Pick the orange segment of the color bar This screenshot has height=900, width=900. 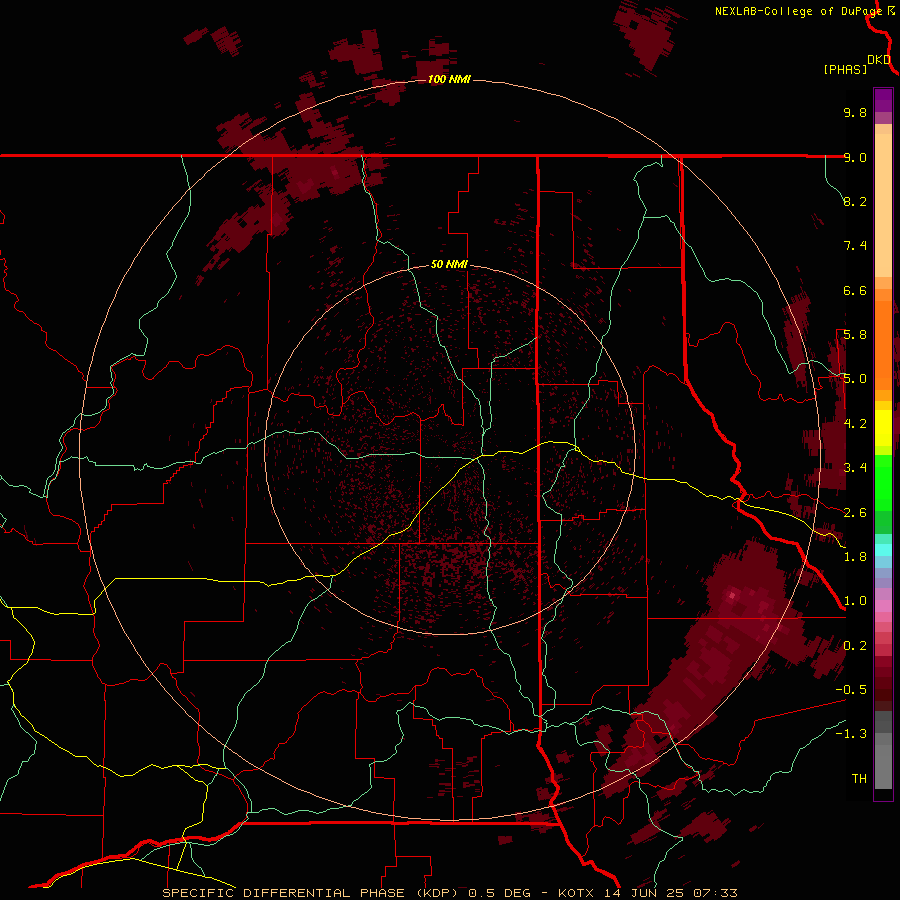pyautogui.click(x=883, y=344)
